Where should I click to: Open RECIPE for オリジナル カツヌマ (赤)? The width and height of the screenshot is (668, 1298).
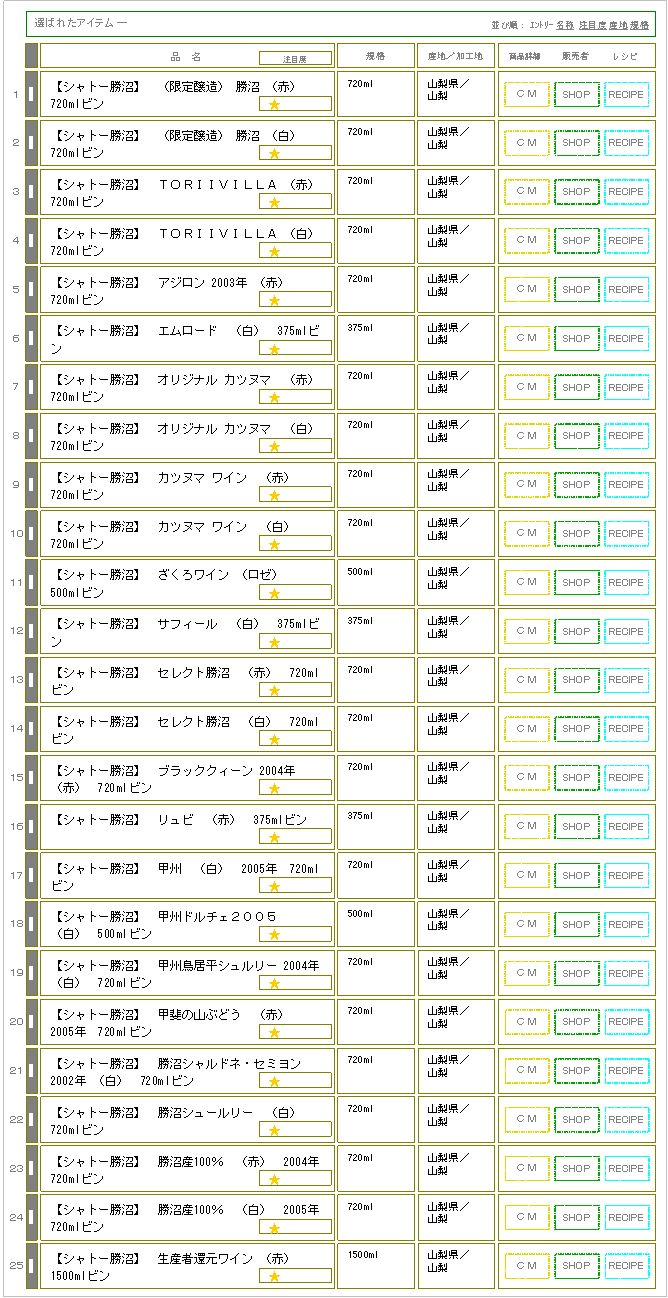627,387
